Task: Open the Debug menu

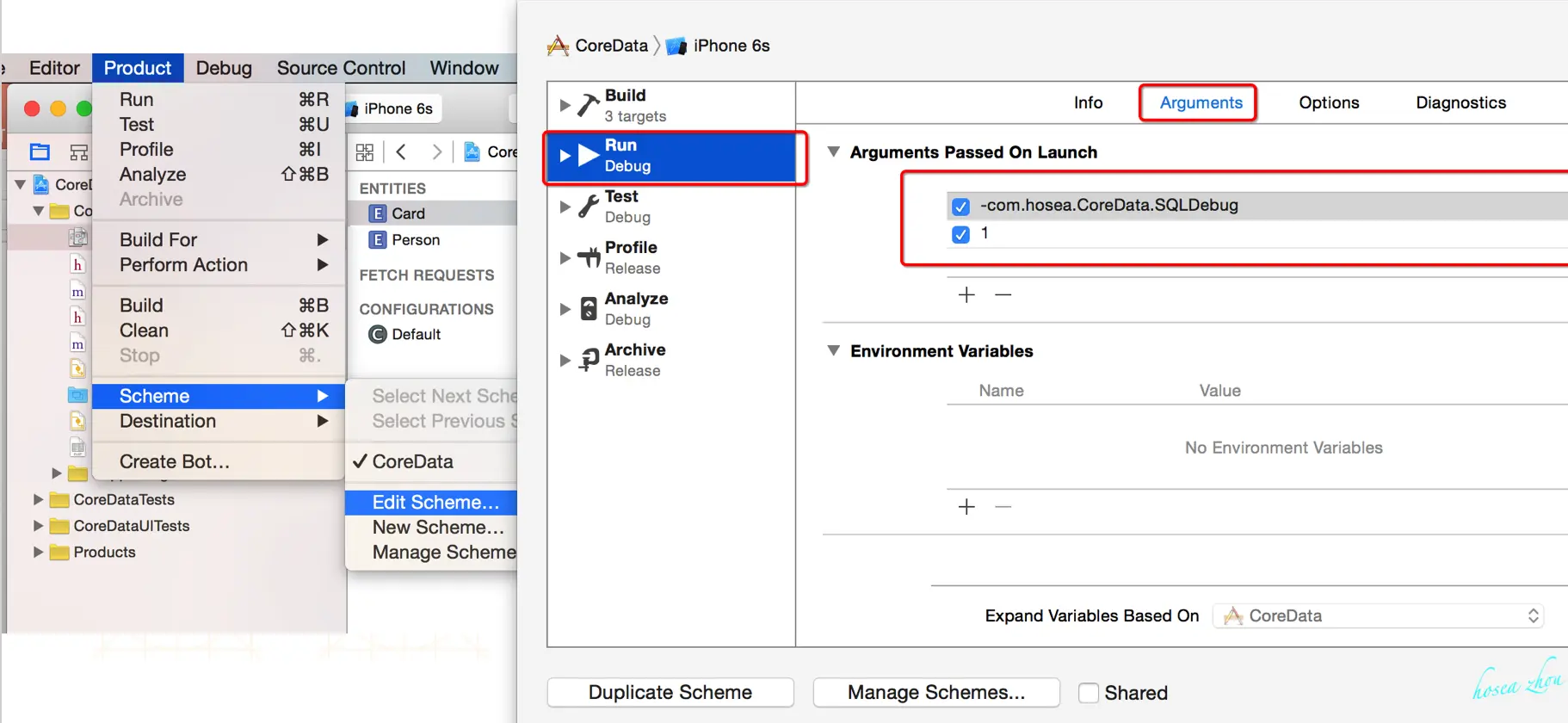Action: point(224,68)
